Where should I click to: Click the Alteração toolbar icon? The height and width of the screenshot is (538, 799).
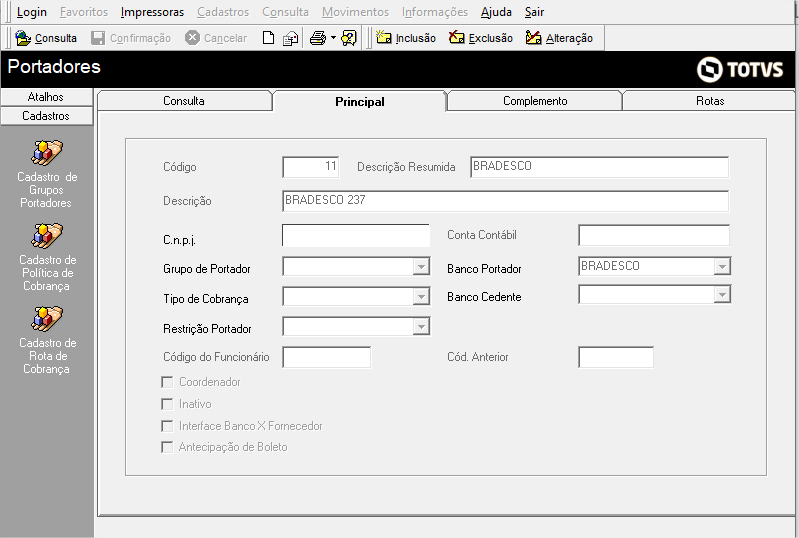point(534,37)
